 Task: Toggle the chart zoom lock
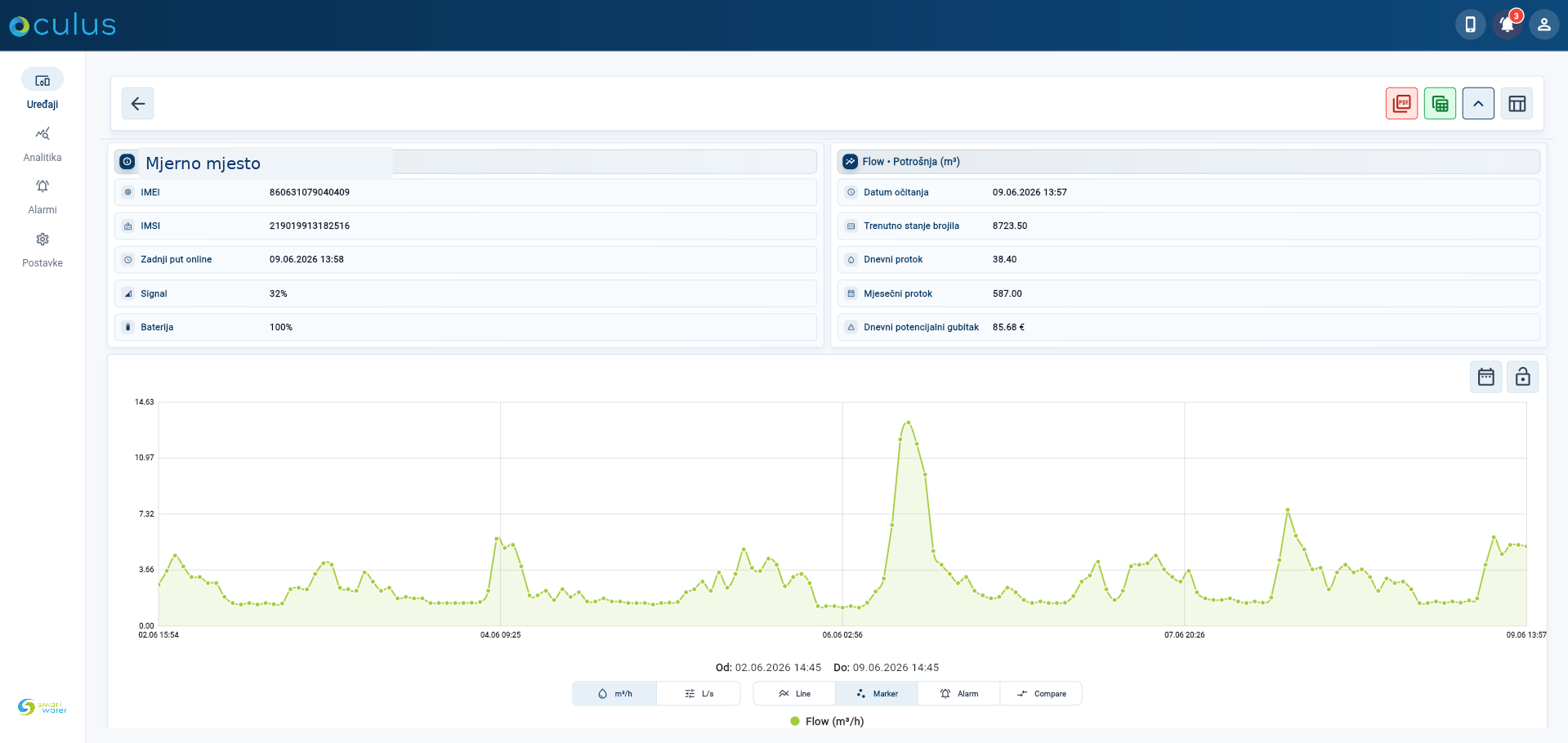1523,377
